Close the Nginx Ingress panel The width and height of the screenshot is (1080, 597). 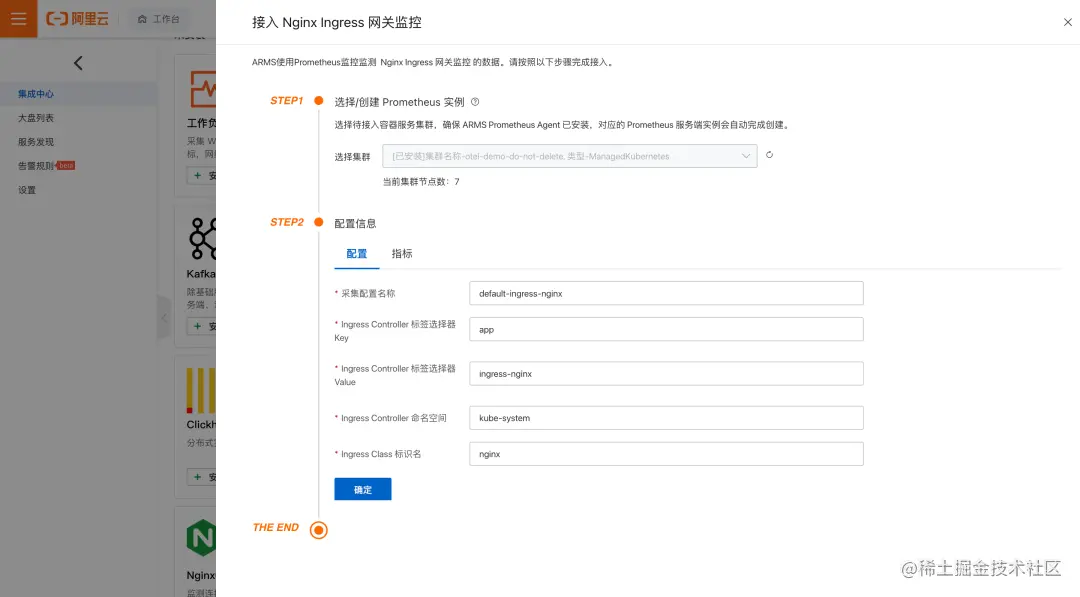1068,22
